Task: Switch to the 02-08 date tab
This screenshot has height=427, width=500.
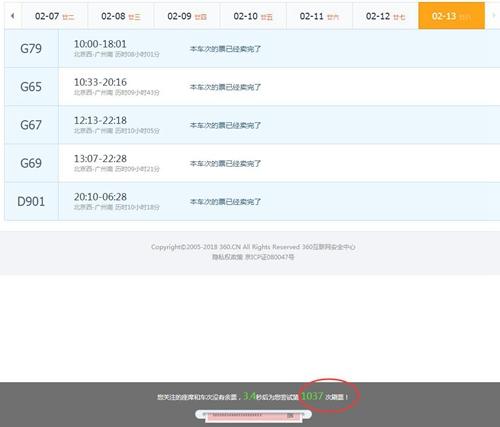Action: tap(121, 16)
